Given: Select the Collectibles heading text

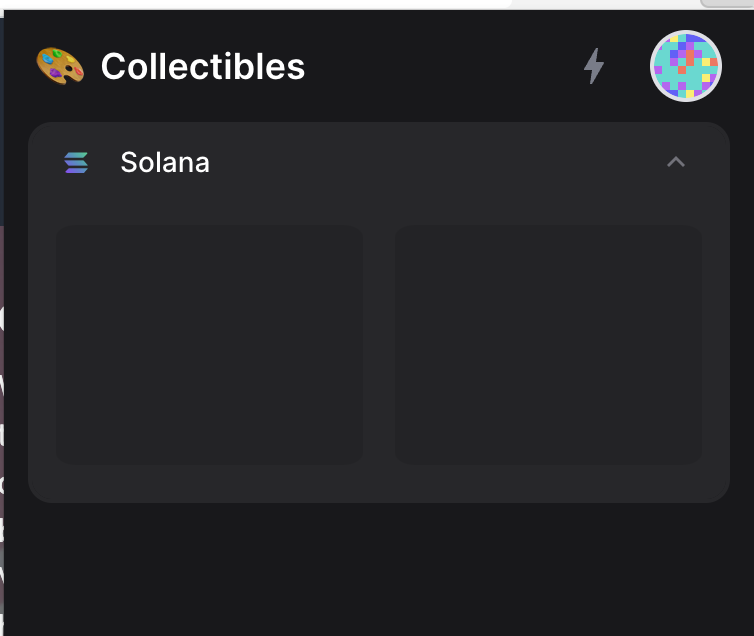Looking at the screenshot, I should pos(203,66).
